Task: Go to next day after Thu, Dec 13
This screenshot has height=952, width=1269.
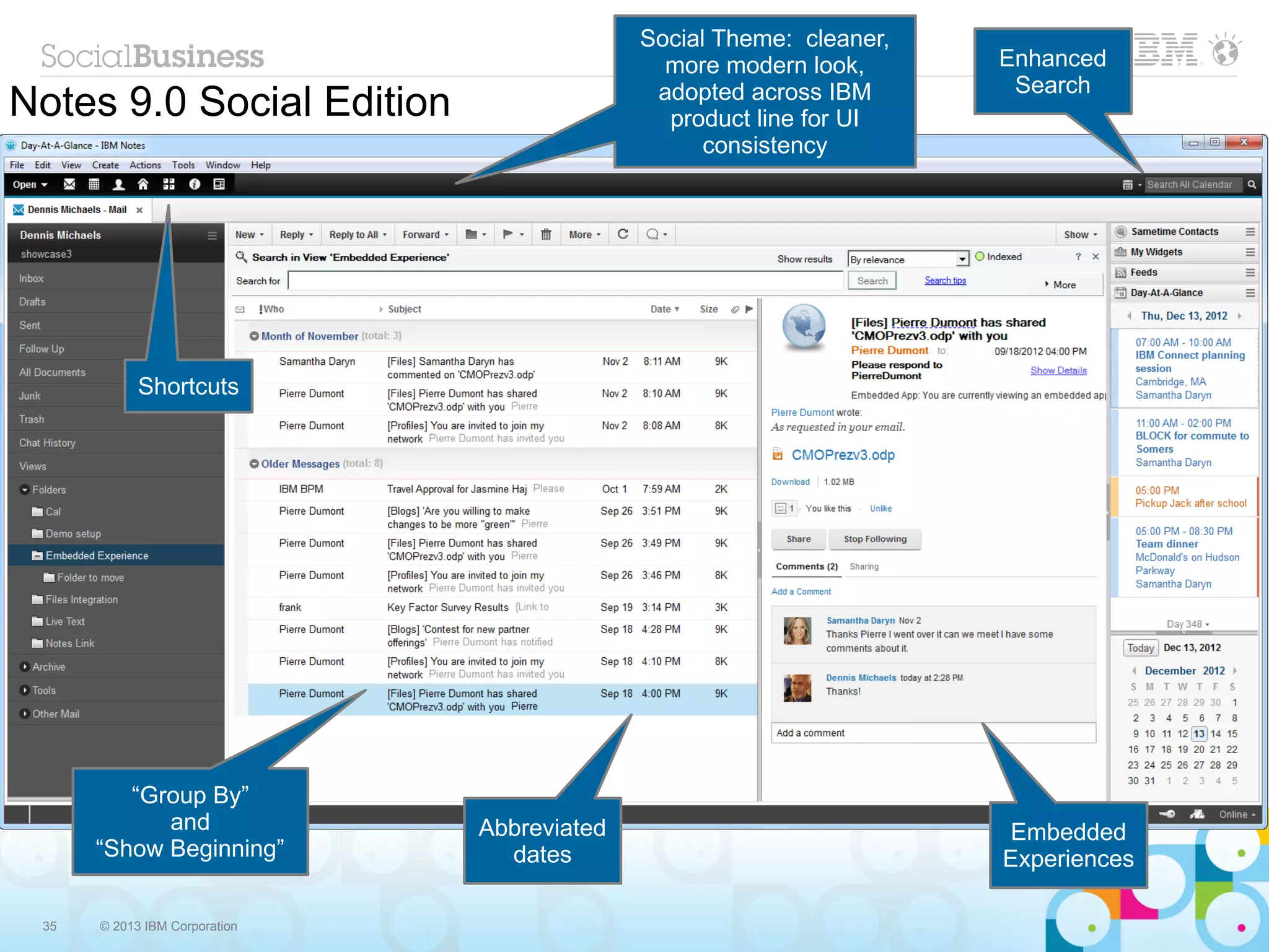Action: click(x=1240, y=316)
